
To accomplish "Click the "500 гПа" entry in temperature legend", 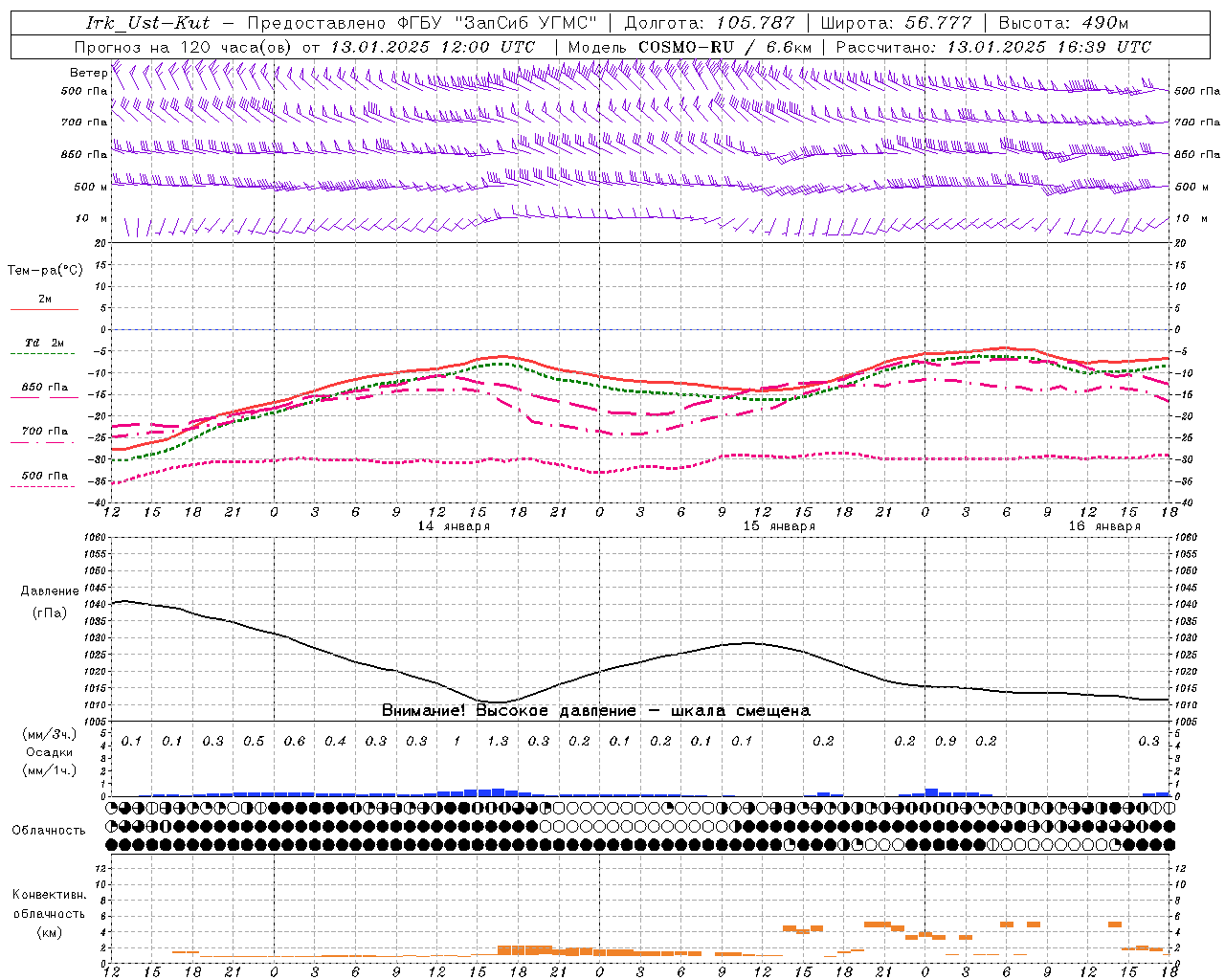I will tap(45, 476).
